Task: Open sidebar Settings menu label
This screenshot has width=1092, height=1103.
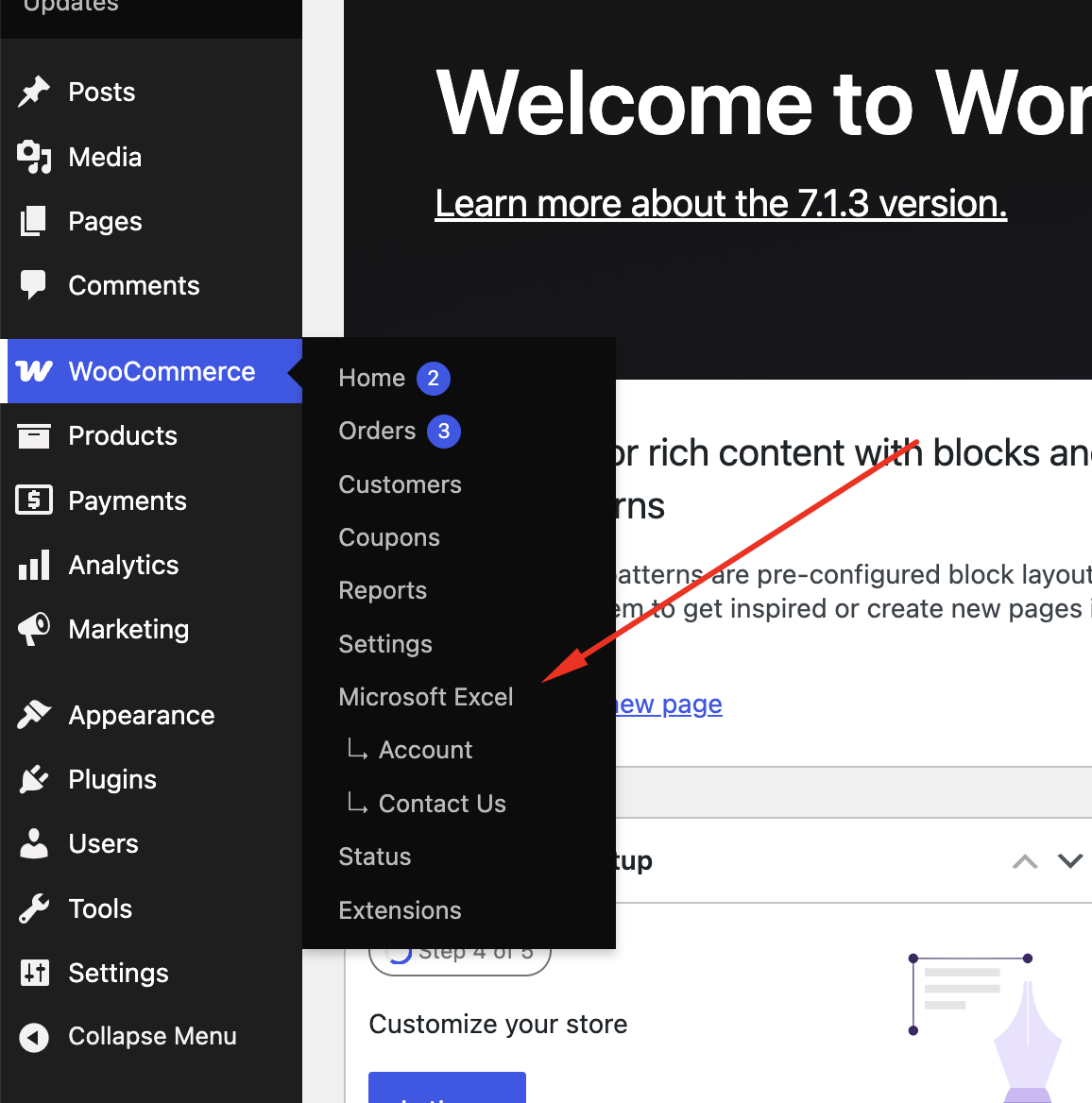Action: (x=119, y=974)
